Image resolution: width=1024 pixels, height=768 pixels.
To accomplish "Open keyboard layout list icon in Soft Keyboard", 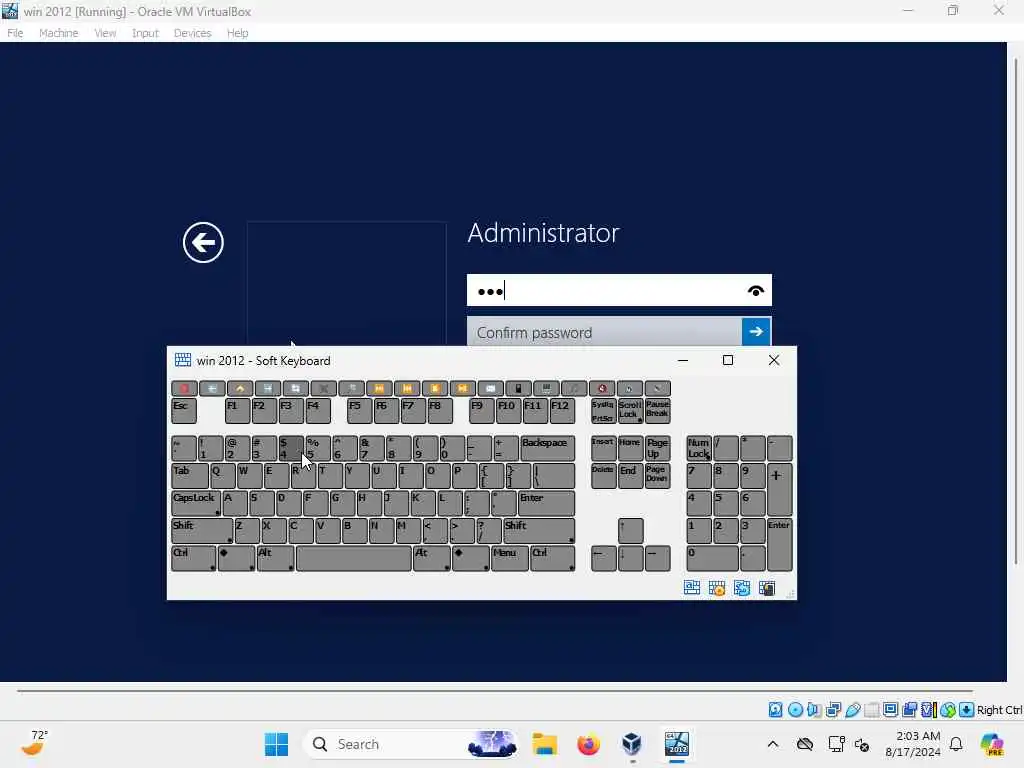I will [x=692, y=588].
